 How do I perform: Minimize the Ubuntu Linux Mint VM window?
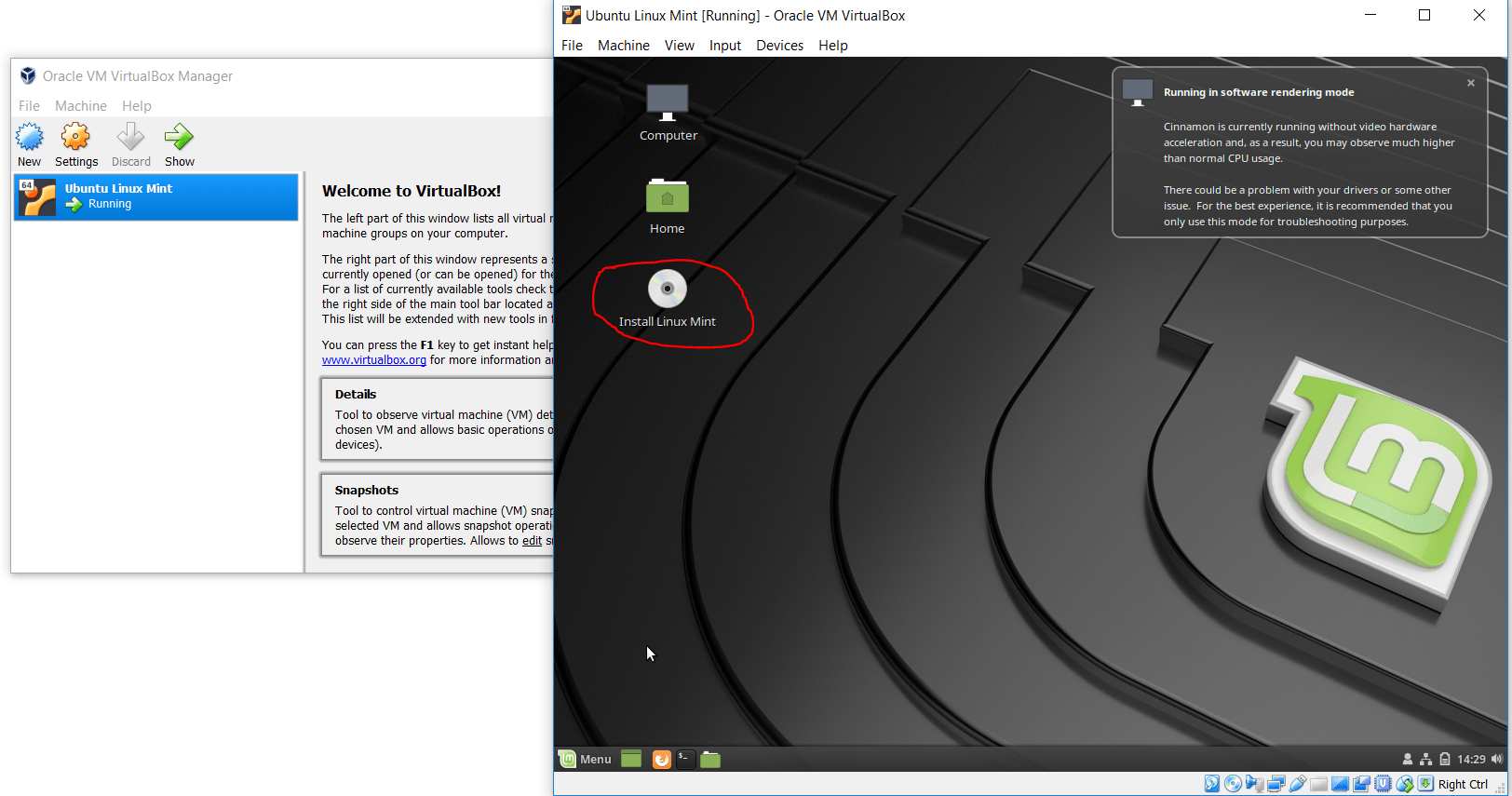tap(1370, 15)
